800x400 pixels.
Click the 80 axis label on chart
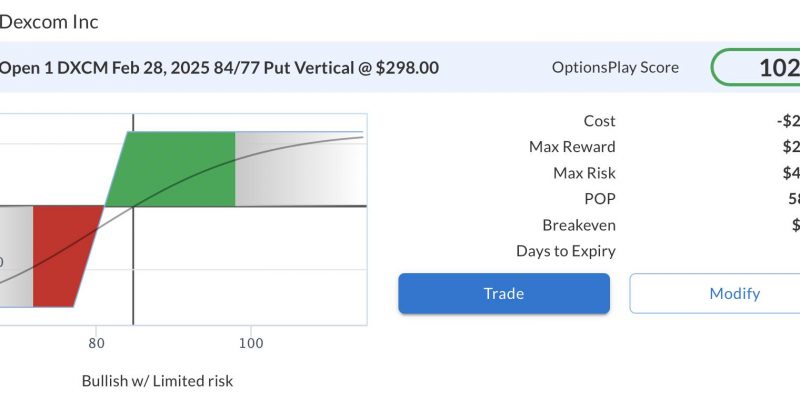[x=96, y=343]
